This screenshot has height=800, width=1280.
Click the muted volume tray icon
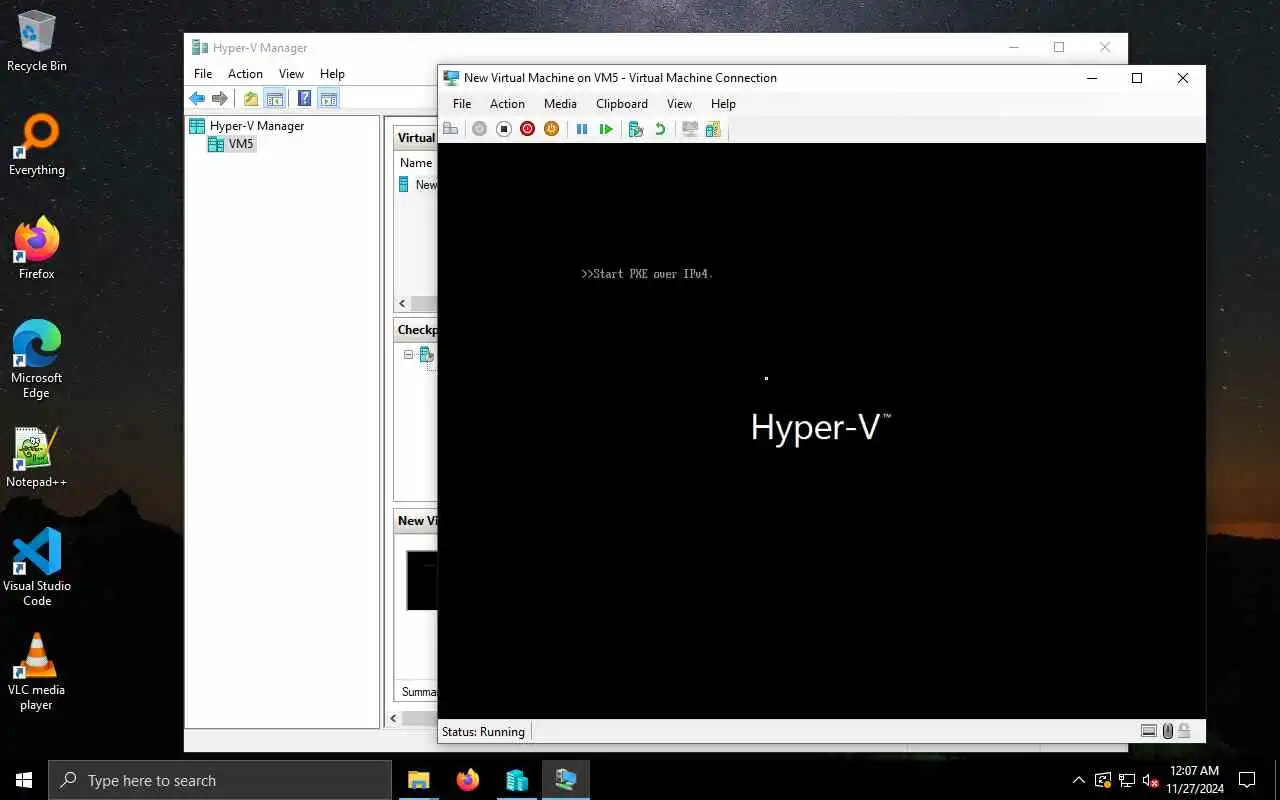pyautogui.click(x=1150, y=780)
